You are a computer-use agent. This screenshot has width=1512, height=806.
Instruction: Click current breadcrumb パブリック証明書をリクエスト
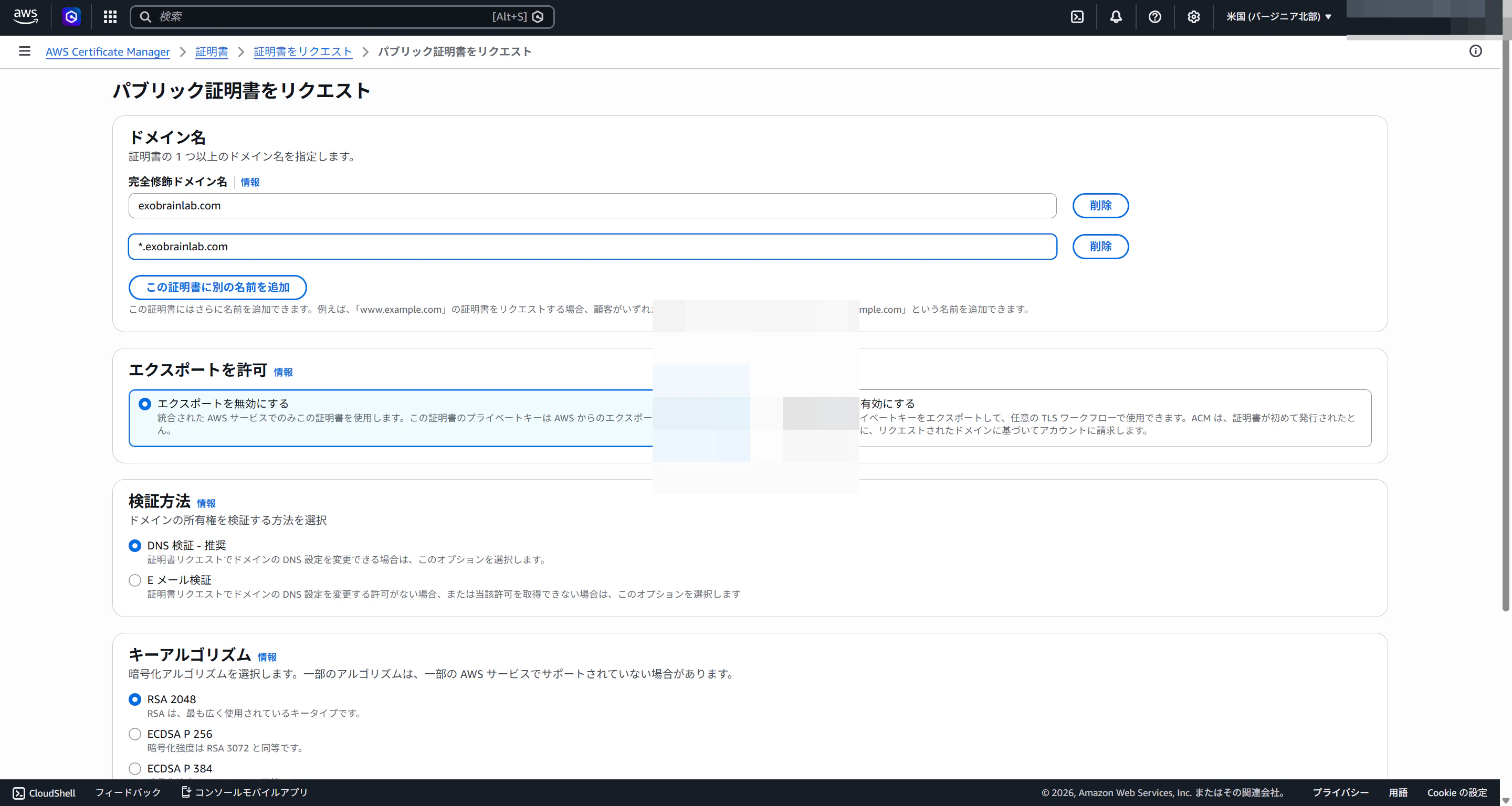pyautogui.click(x=455, y=51)
